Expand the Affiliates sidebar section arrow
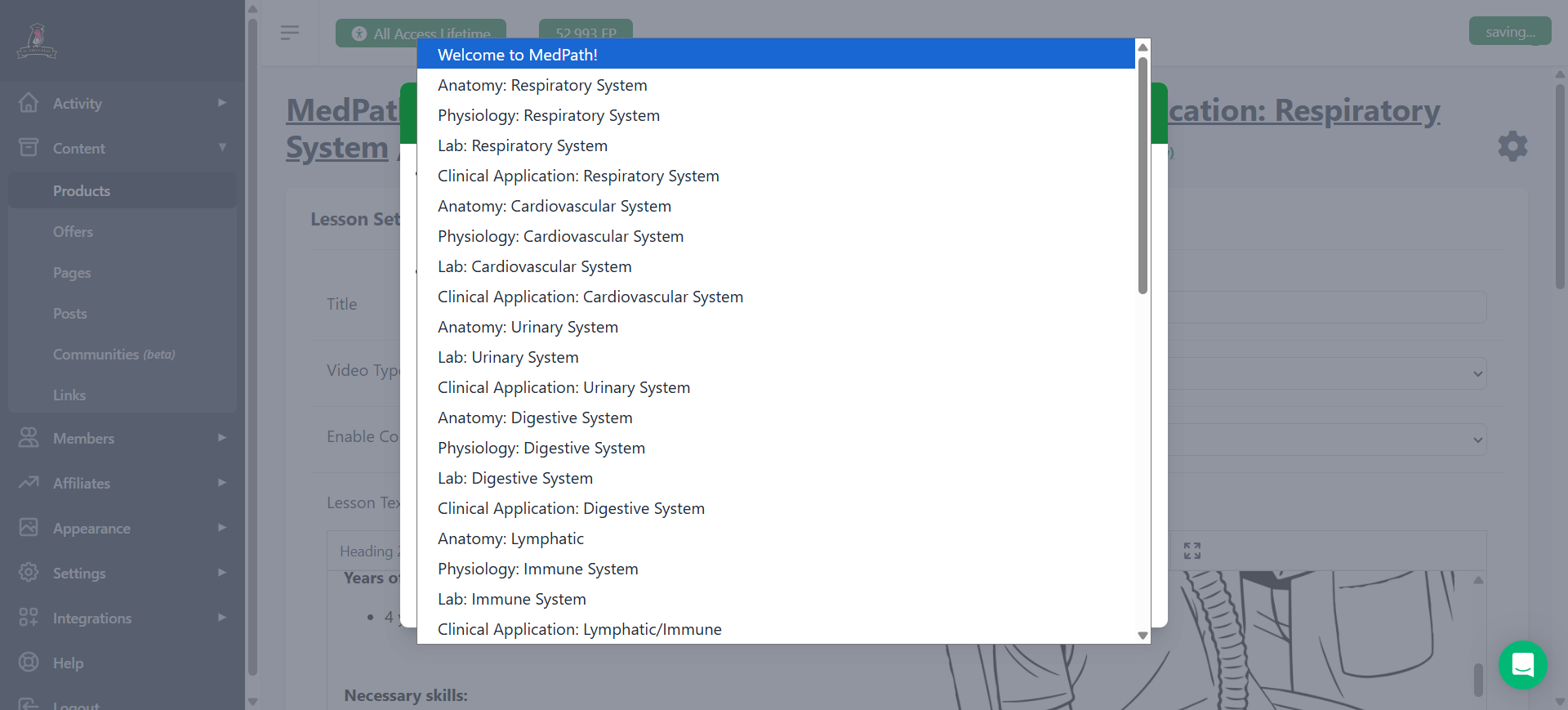The image size is (1568, 710). (x=221, y=483)
